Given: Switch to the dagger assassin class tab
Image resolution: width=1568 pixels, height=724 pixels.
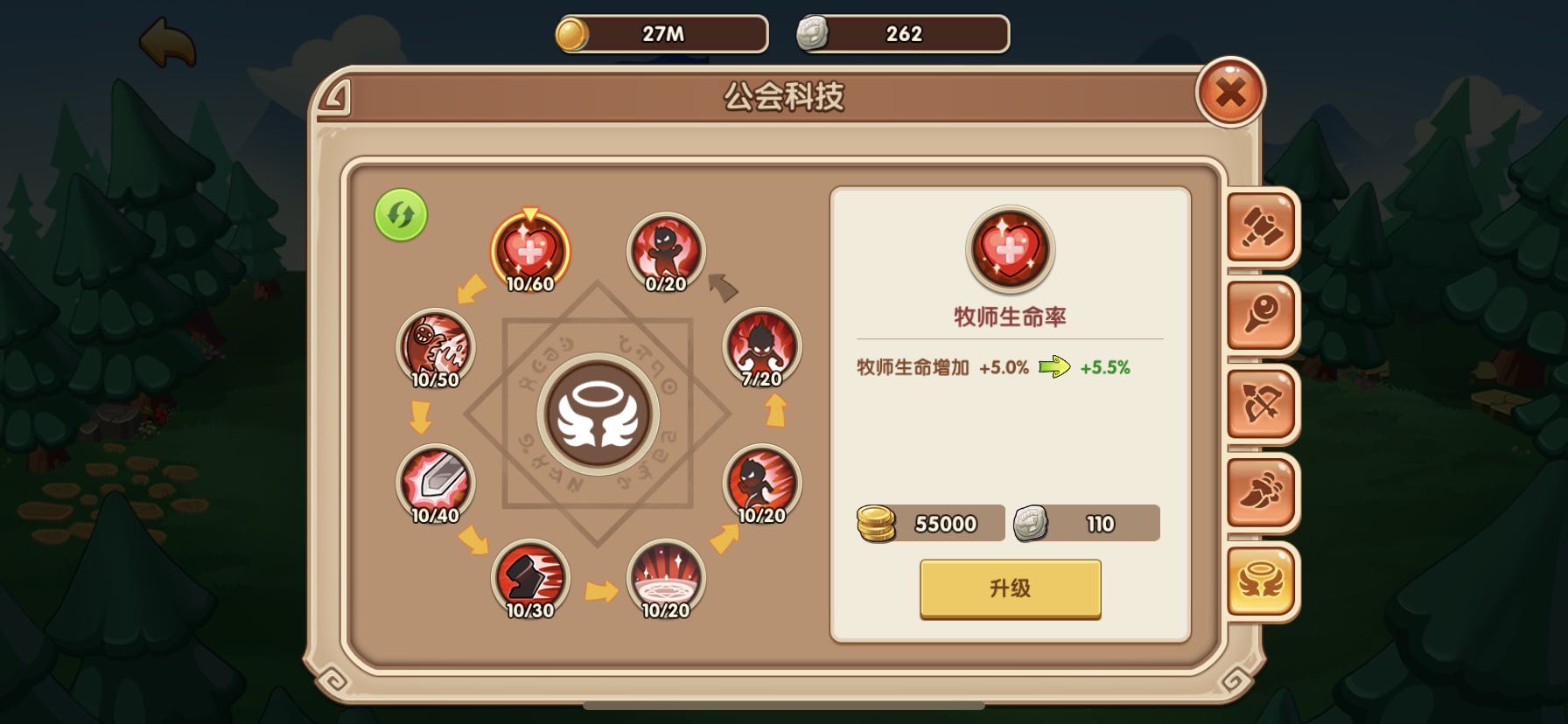Looking at the screenshot, I should tap(1261, 491).
